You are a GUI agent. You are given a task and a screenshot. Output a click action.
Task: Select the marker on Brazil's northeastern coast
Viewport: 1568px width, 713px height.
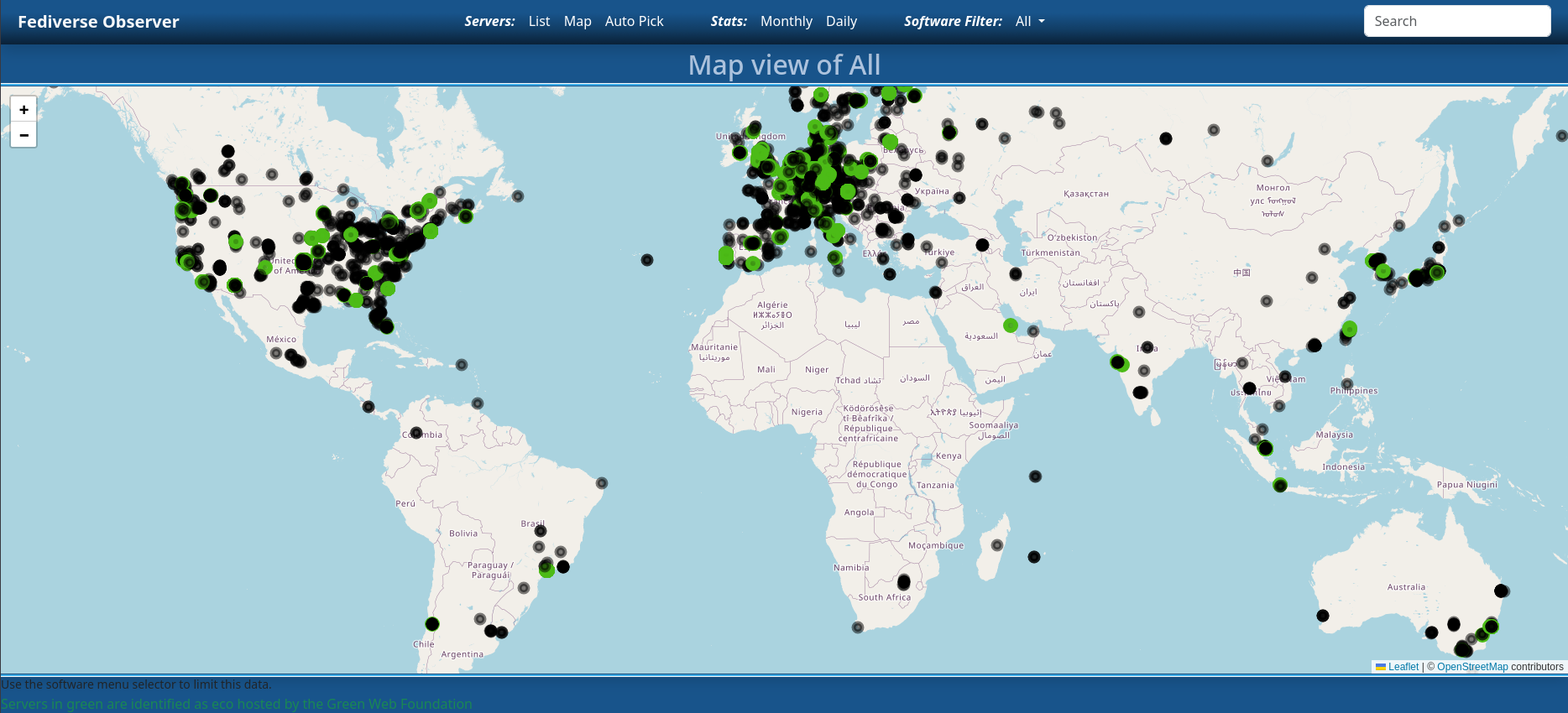click(602, 483)
